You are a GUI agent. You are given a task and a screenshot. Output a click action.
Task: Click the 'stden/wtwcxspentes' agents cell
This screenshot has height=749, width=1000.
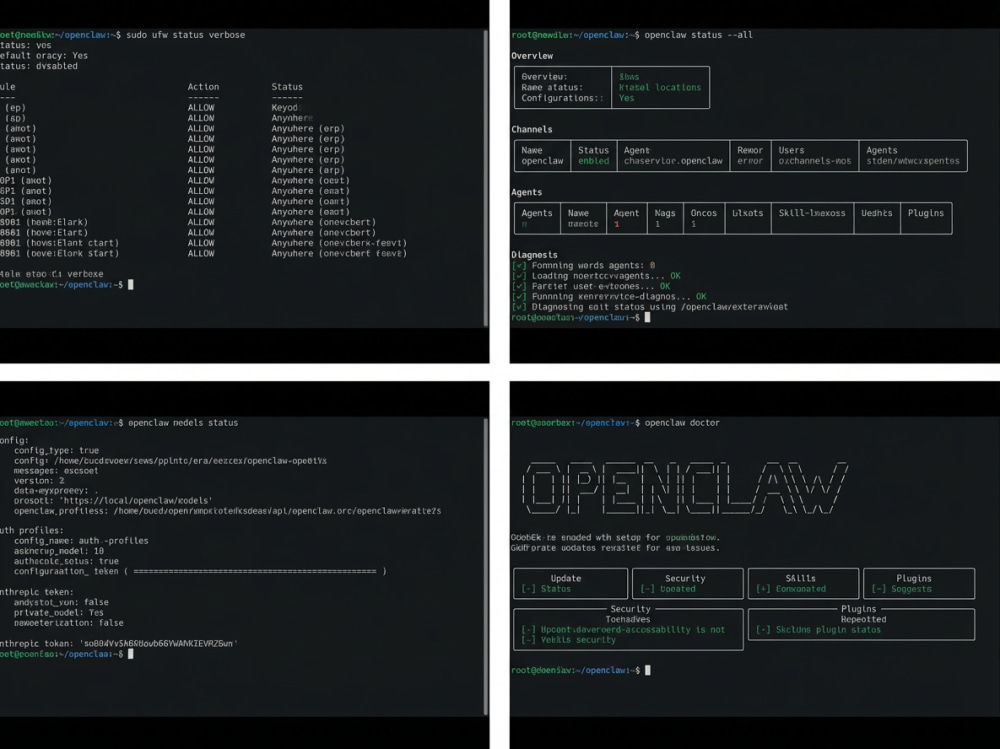pos(913,161)
